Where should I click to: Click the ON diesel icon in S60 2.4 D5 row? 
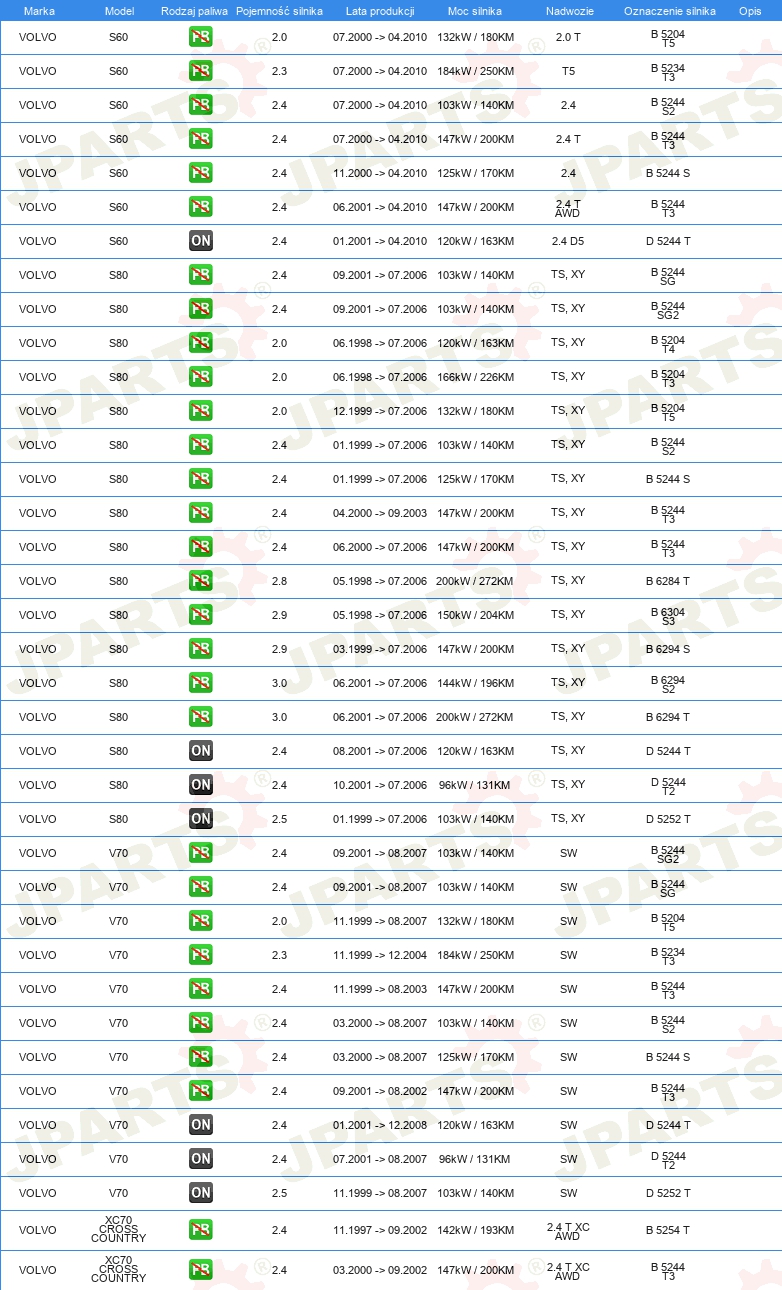(x=200, y=242)
